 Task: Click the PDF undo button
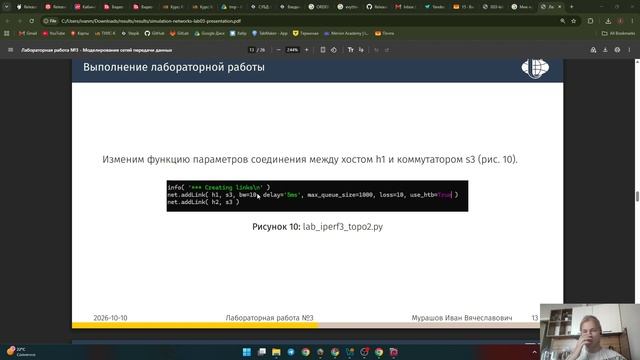point(376,50)
